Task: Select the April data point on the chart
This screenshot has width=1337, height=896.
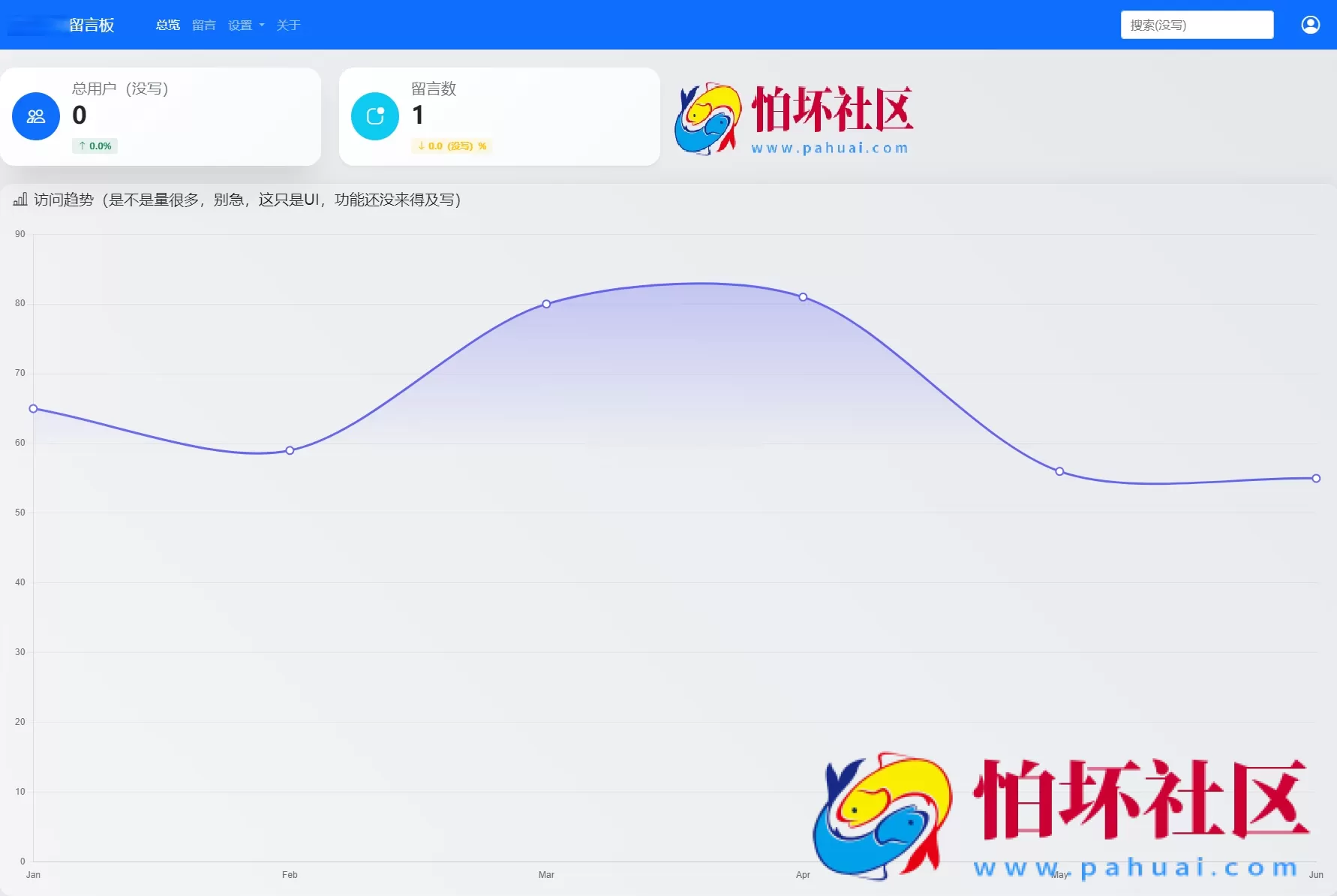Action: pos(803,298)
